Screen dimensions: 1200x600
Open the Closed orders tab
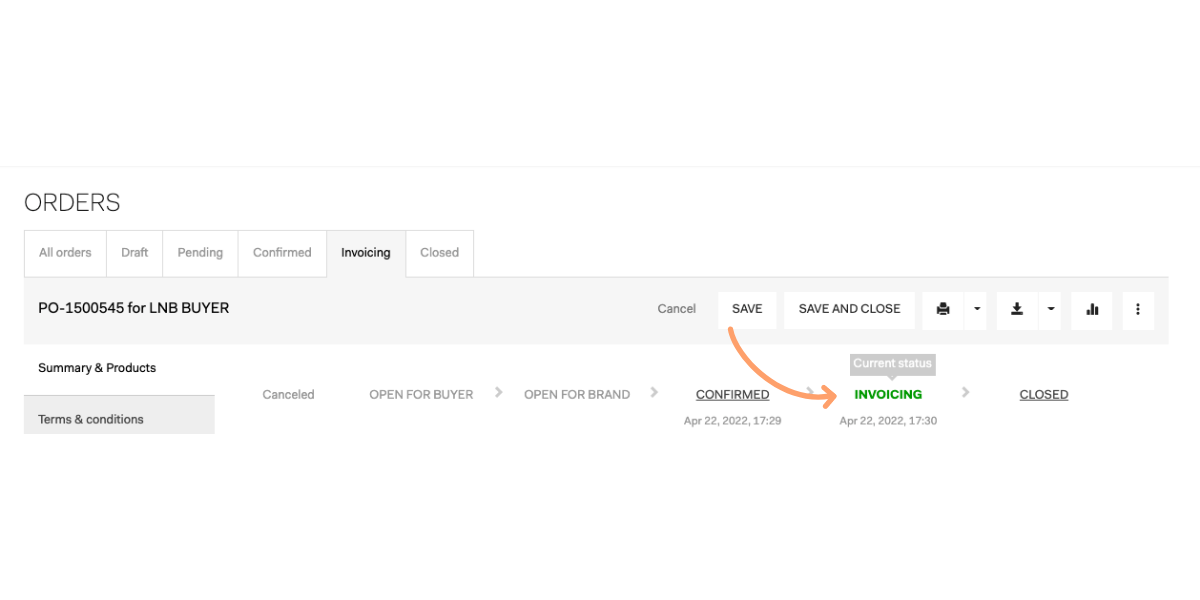439,253
